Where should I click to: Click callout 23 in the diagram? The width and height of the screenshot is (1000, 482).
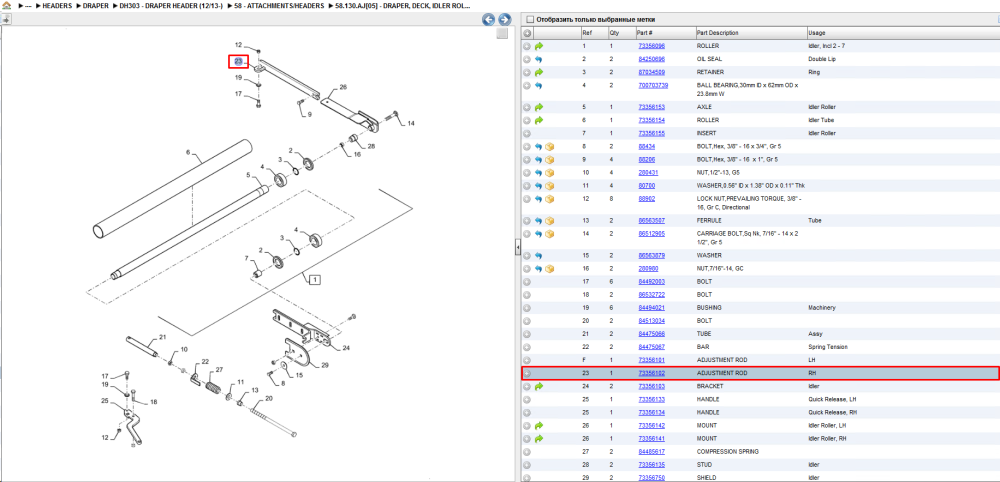pos(238,61)
